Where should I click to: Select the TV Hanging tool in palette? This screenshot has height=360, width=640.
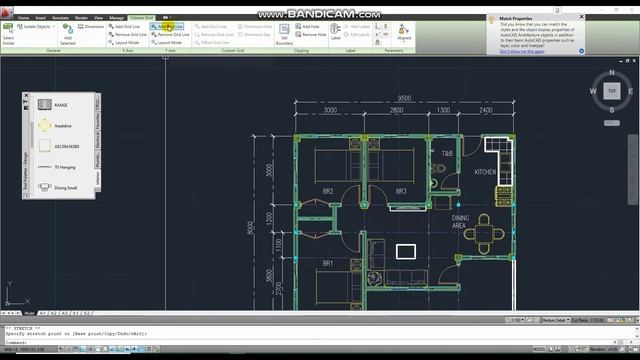(x=56, y=167)
